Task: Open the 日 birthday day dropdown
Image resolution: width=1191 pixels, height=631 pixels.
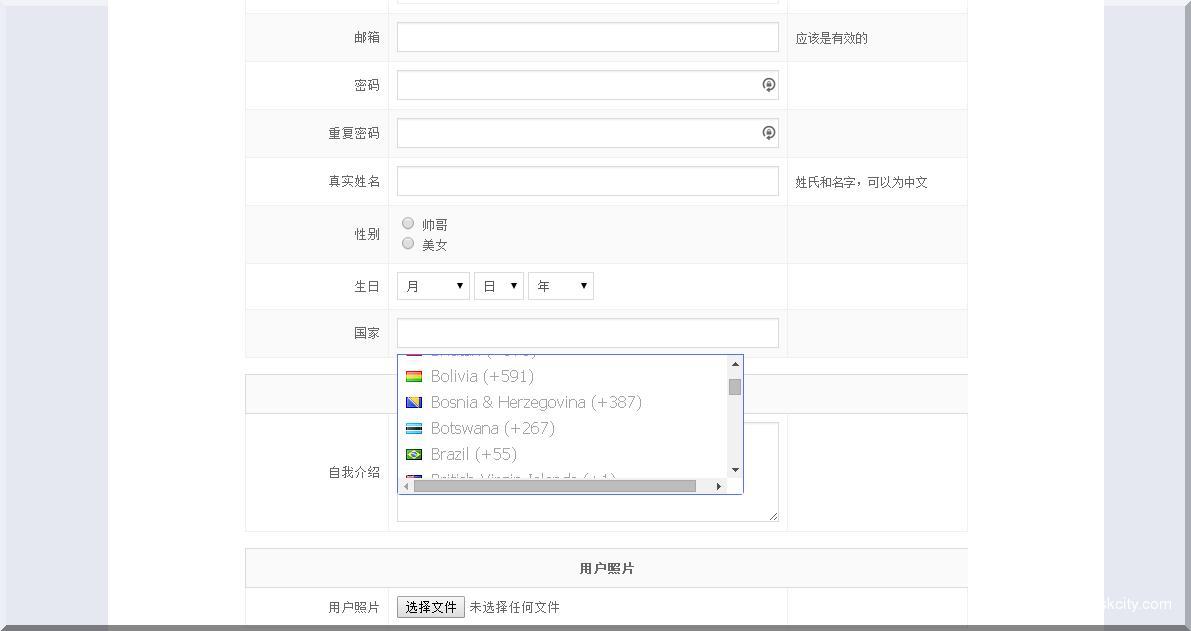Action: point(499,286)
